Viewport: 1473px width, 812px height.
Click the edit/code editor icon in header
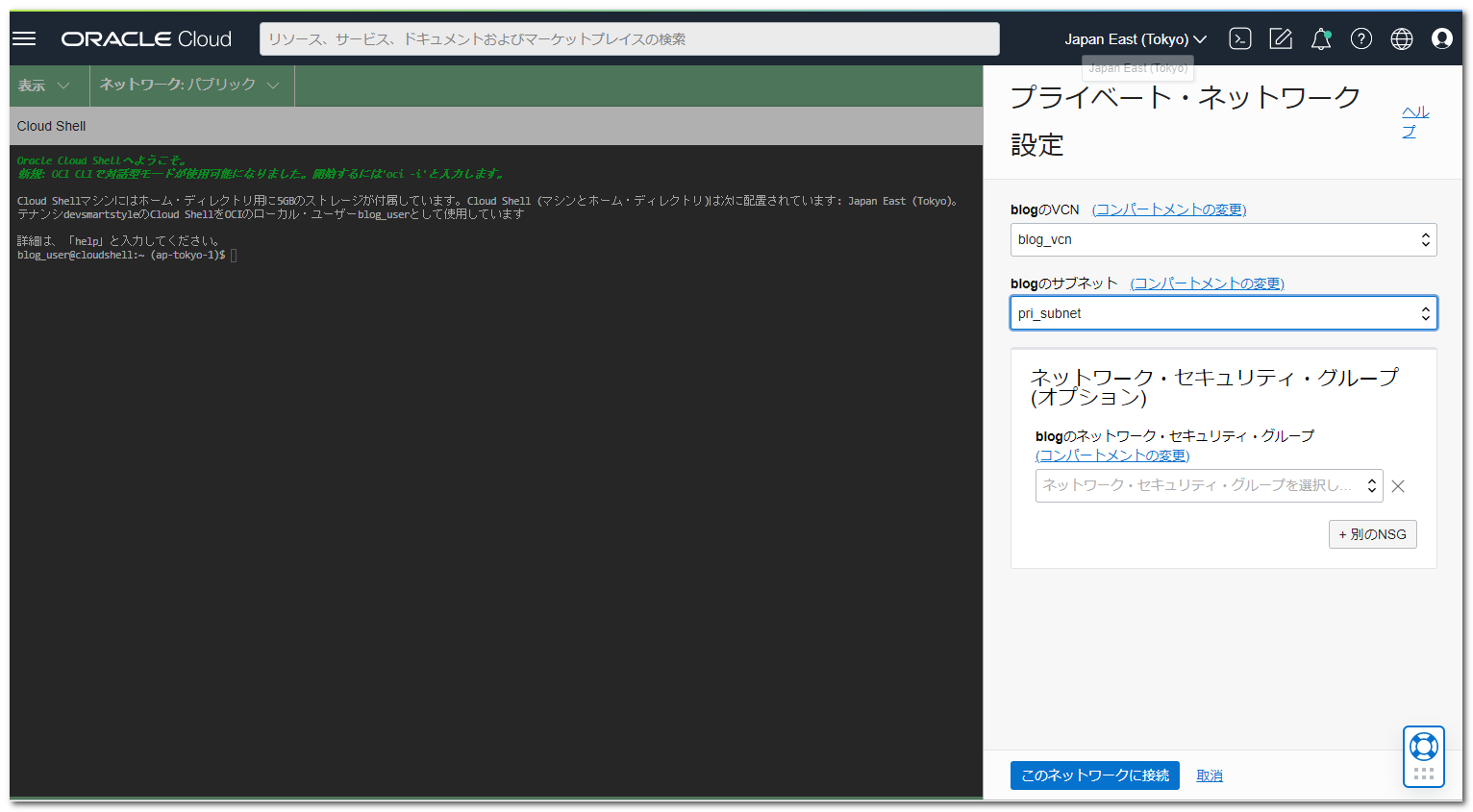(x=1281, y=38)
